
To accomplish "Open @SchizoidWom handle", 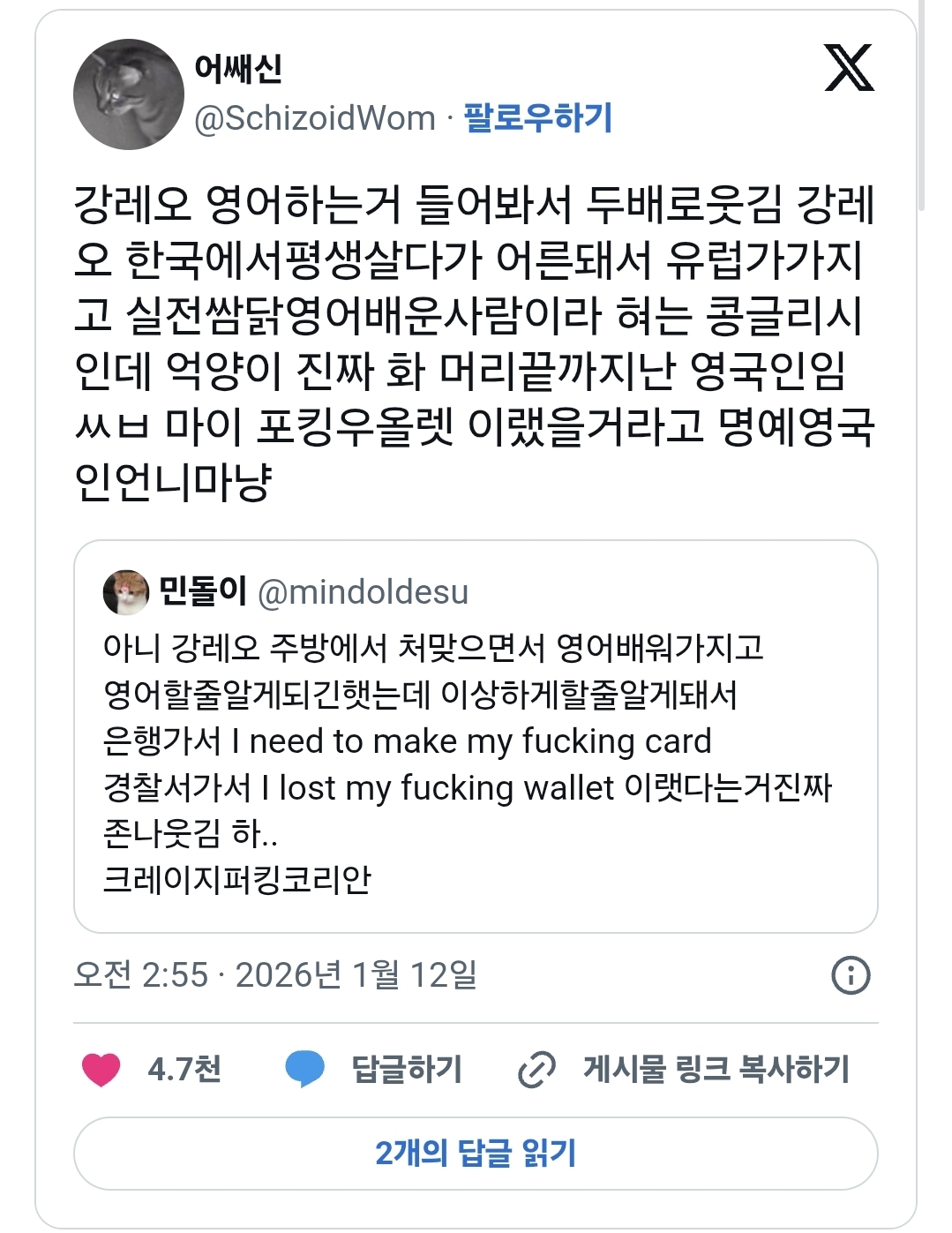I will click(x=315, y=118).
